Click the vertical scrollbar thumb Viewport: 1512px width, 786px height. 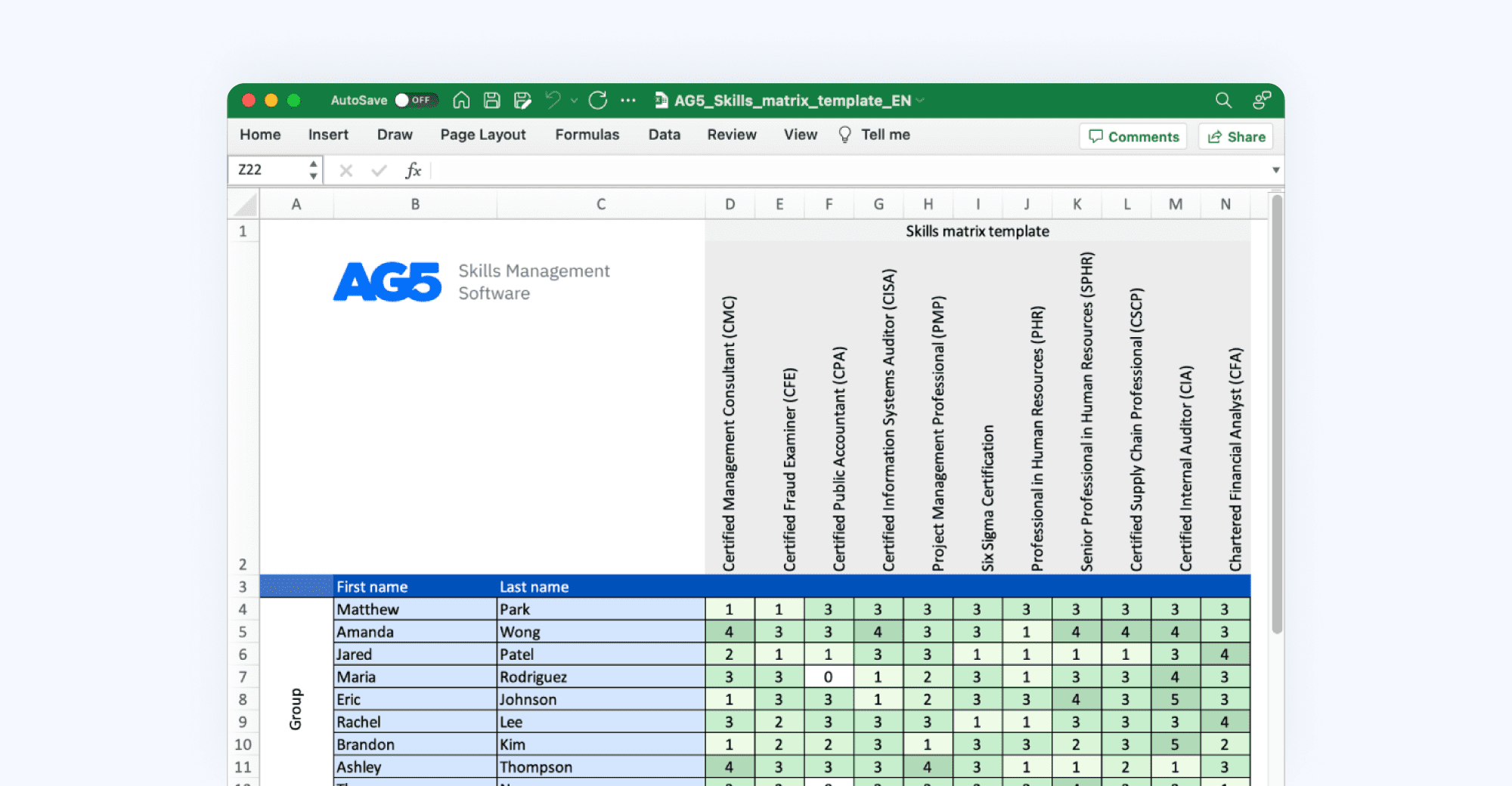click(x=1277, y=414)
